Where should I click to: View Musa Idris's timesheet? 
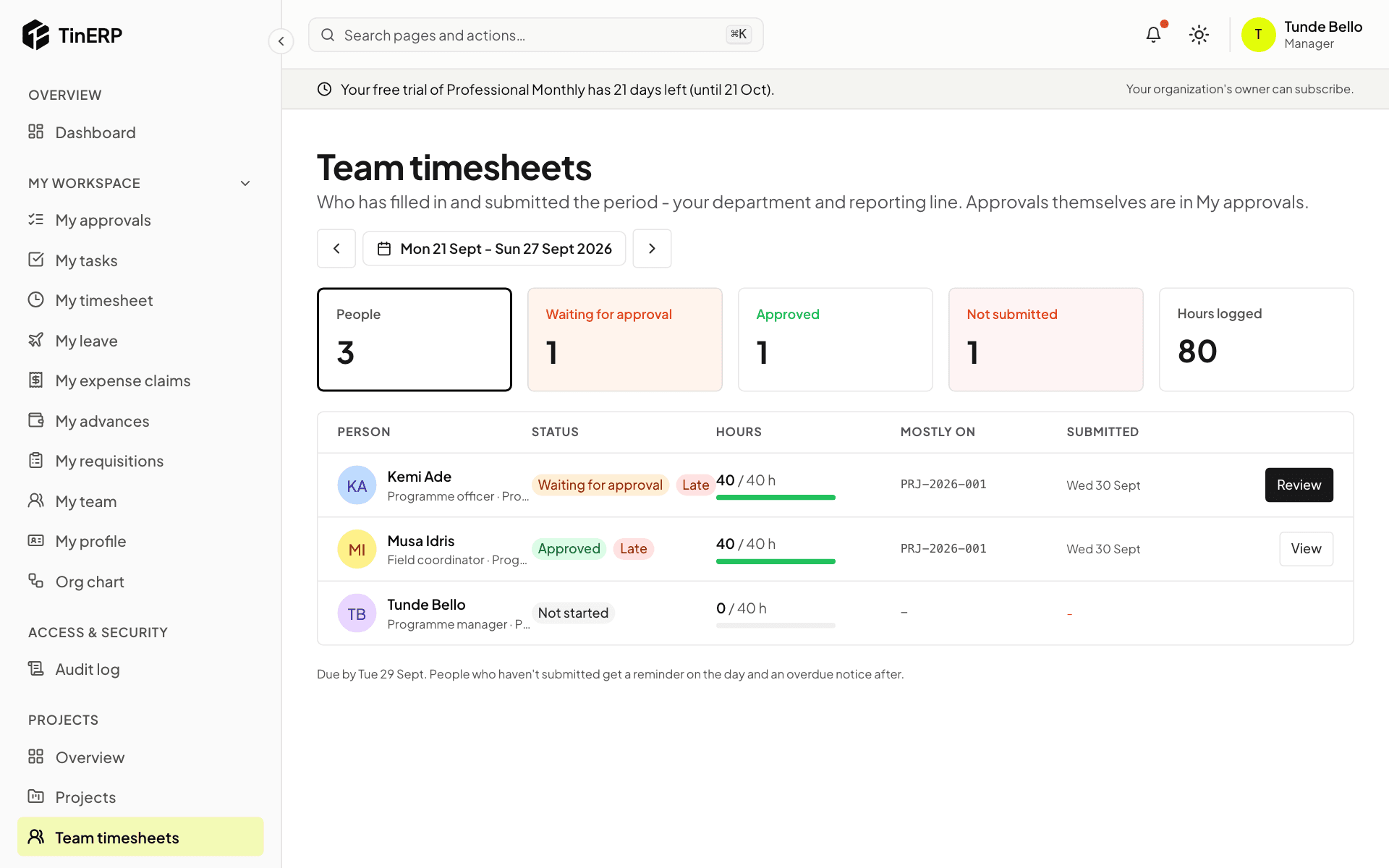1306,548
